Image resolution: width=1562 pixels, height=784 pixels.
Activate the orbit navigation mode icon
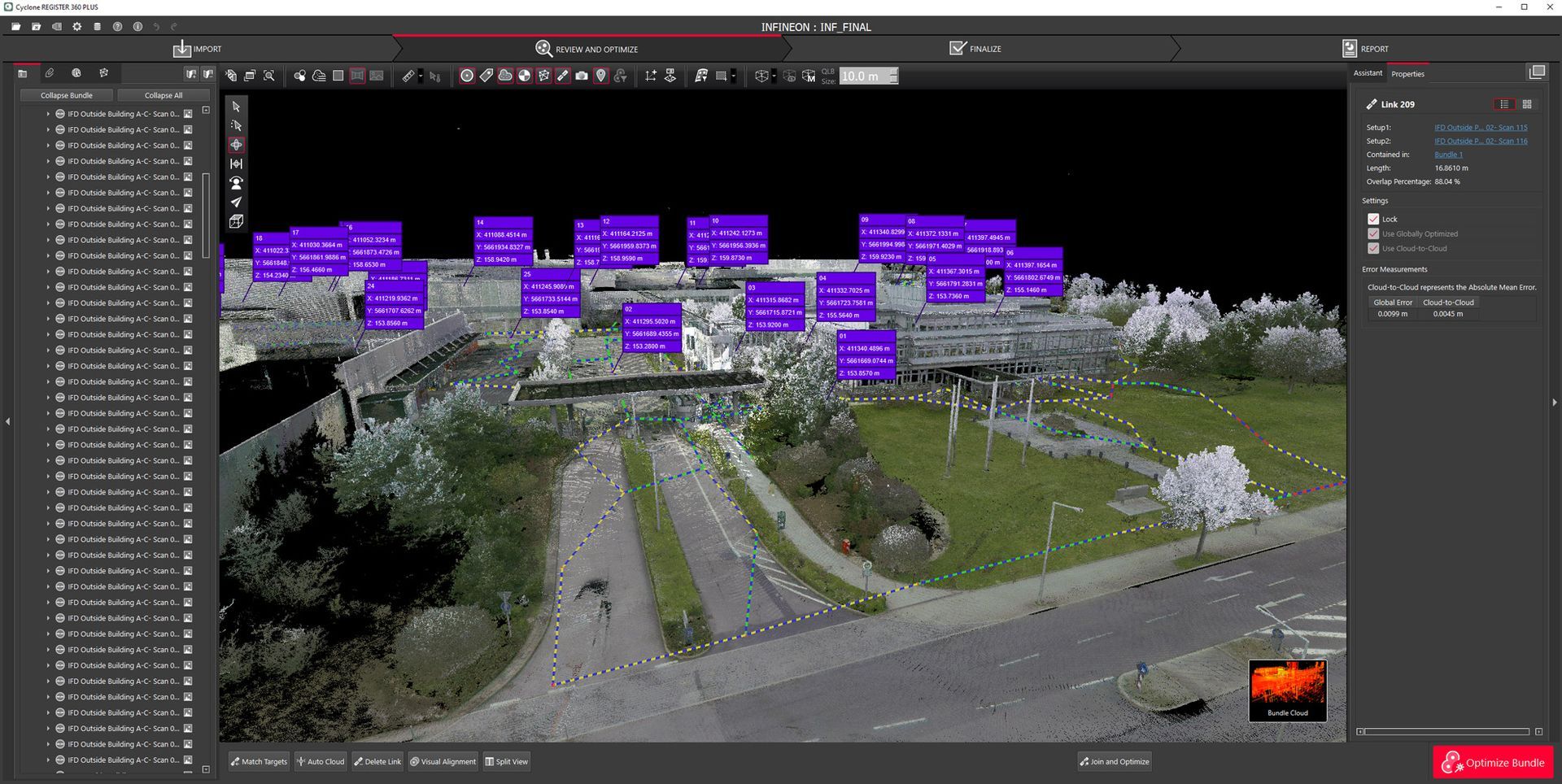(x=236, y=145)
